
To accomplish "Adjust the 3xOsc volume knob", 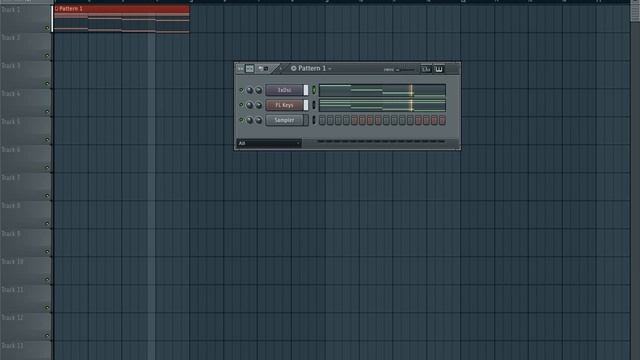I will click(258, 90).
